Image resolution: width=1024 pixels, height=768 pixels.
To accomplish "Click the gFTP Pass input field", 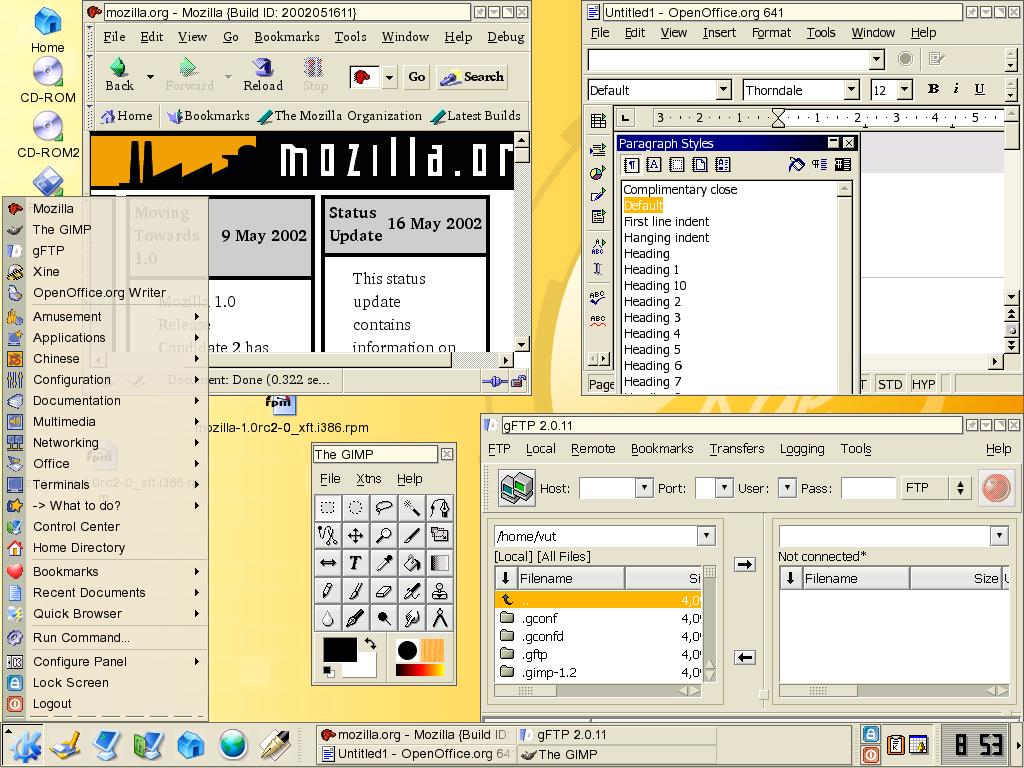I will (x=869, y=488).
